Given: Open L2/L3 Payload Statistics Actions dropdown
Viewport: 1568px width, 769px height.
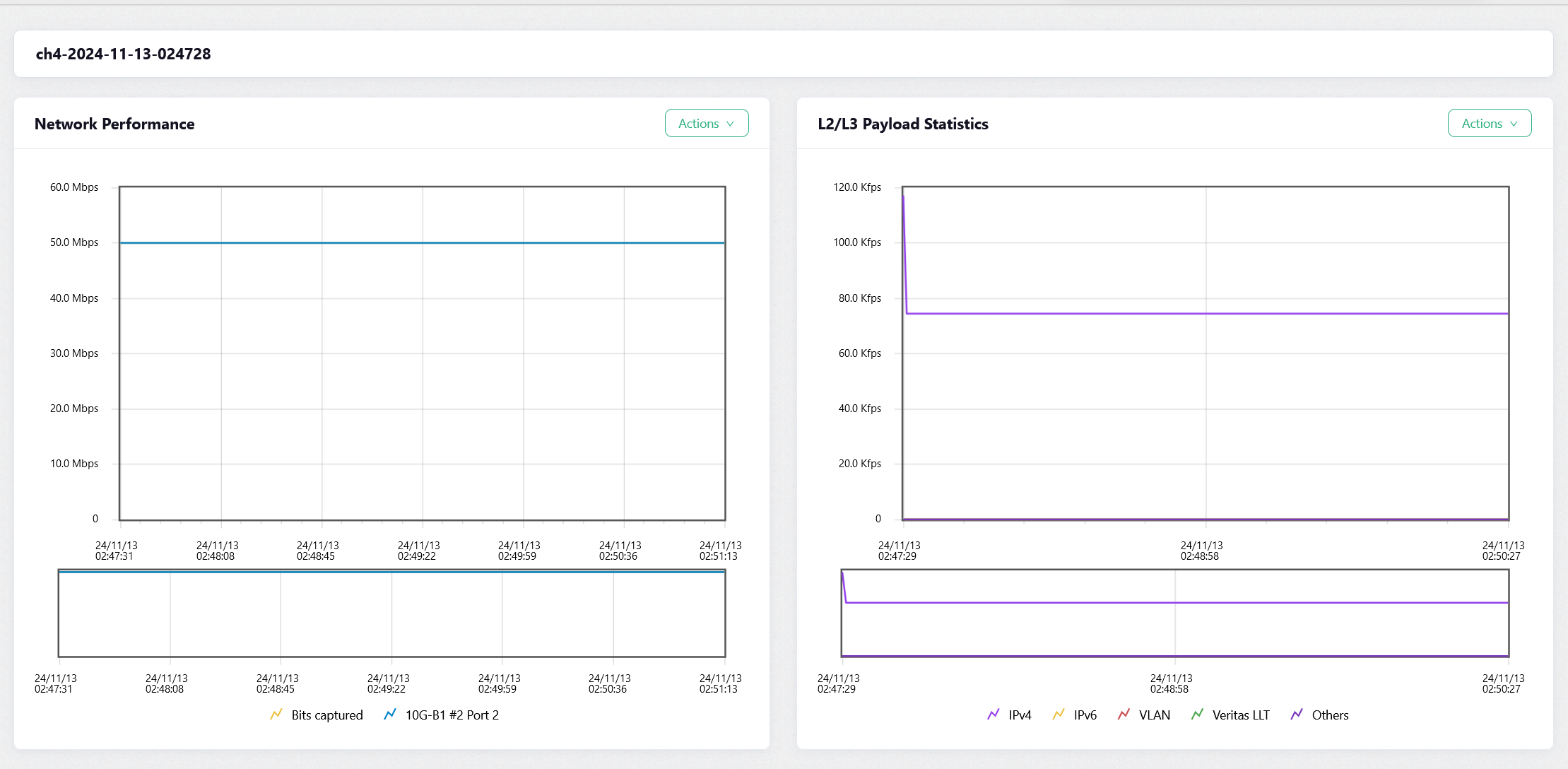Looking at the screenshot, I should coord(1489,124).
